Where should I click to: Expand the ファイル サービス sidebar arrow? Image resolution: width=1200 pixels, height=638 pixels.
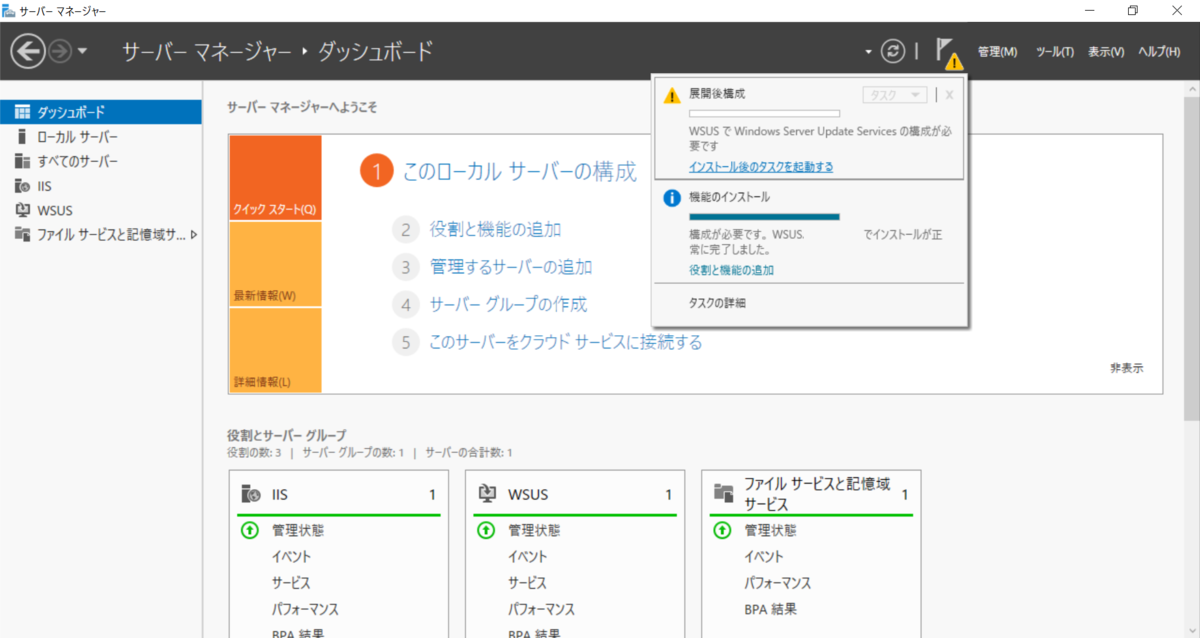(194, 235)
